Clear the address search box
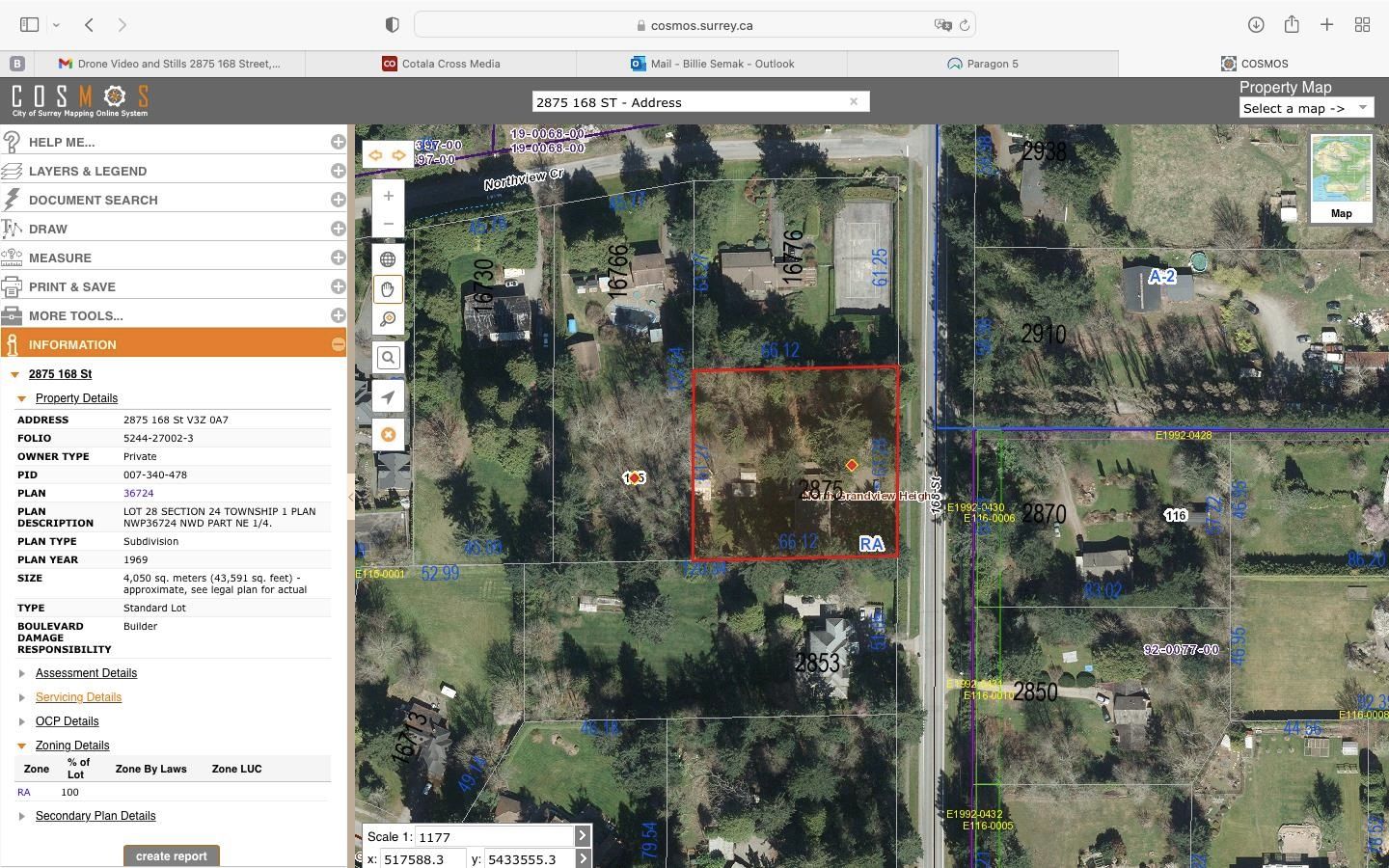The image size is (1389, 868). pos(854,101)
